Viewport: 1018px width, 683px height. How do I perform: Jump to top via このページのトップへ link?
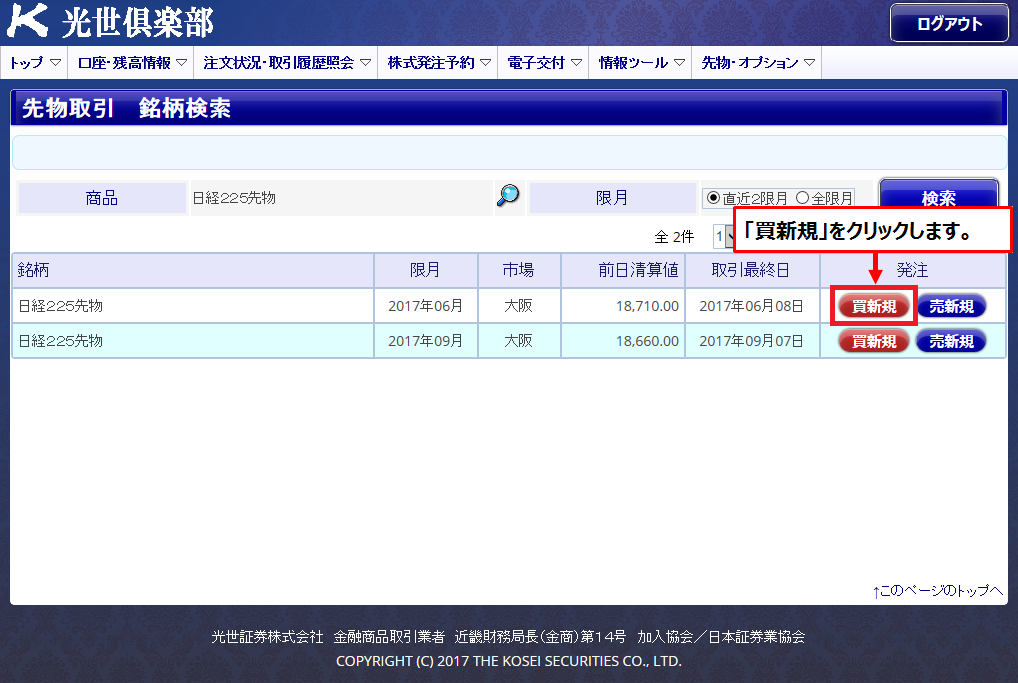point(937,590)
